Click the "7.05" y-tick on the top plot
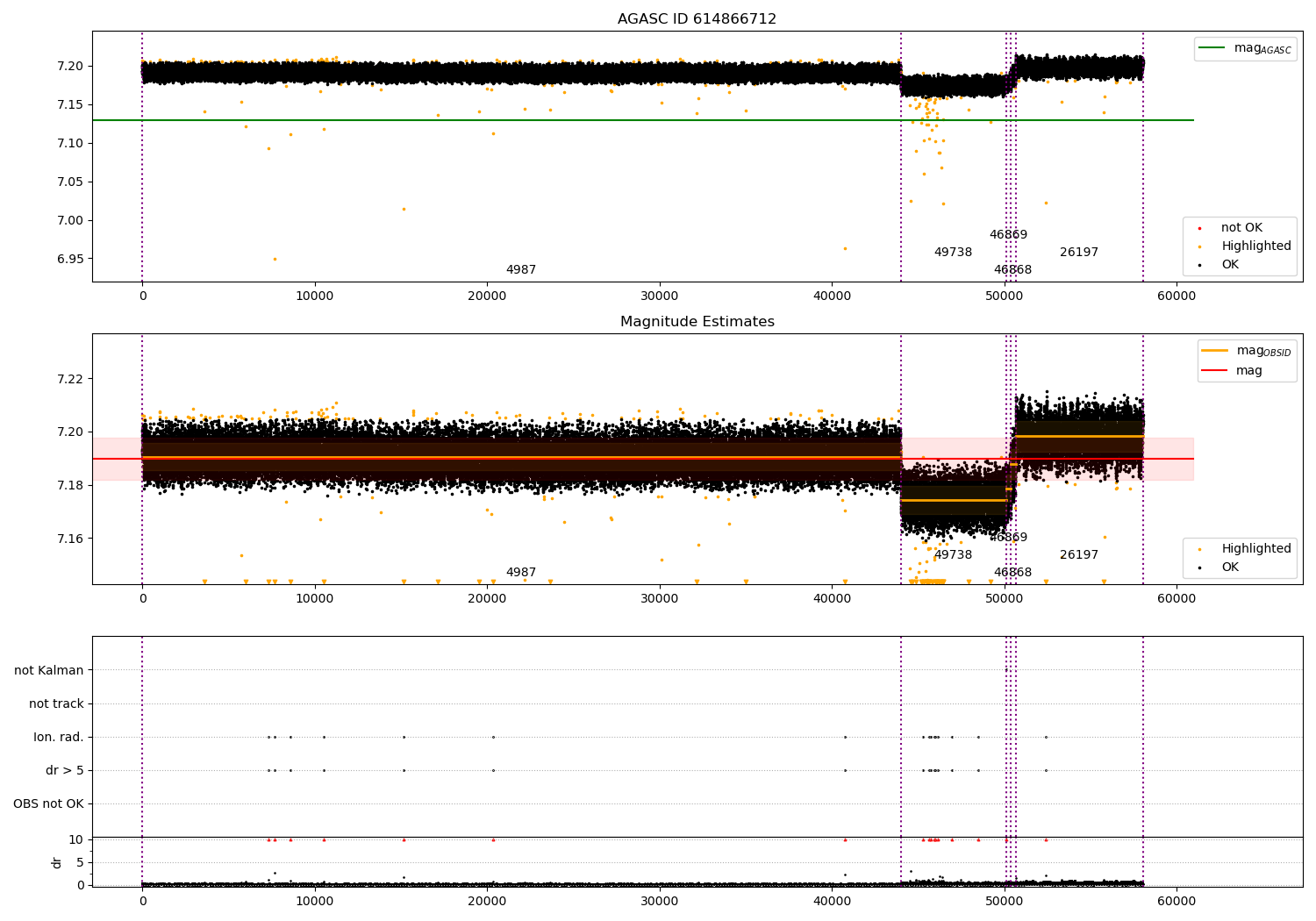 tap(71, 182)
